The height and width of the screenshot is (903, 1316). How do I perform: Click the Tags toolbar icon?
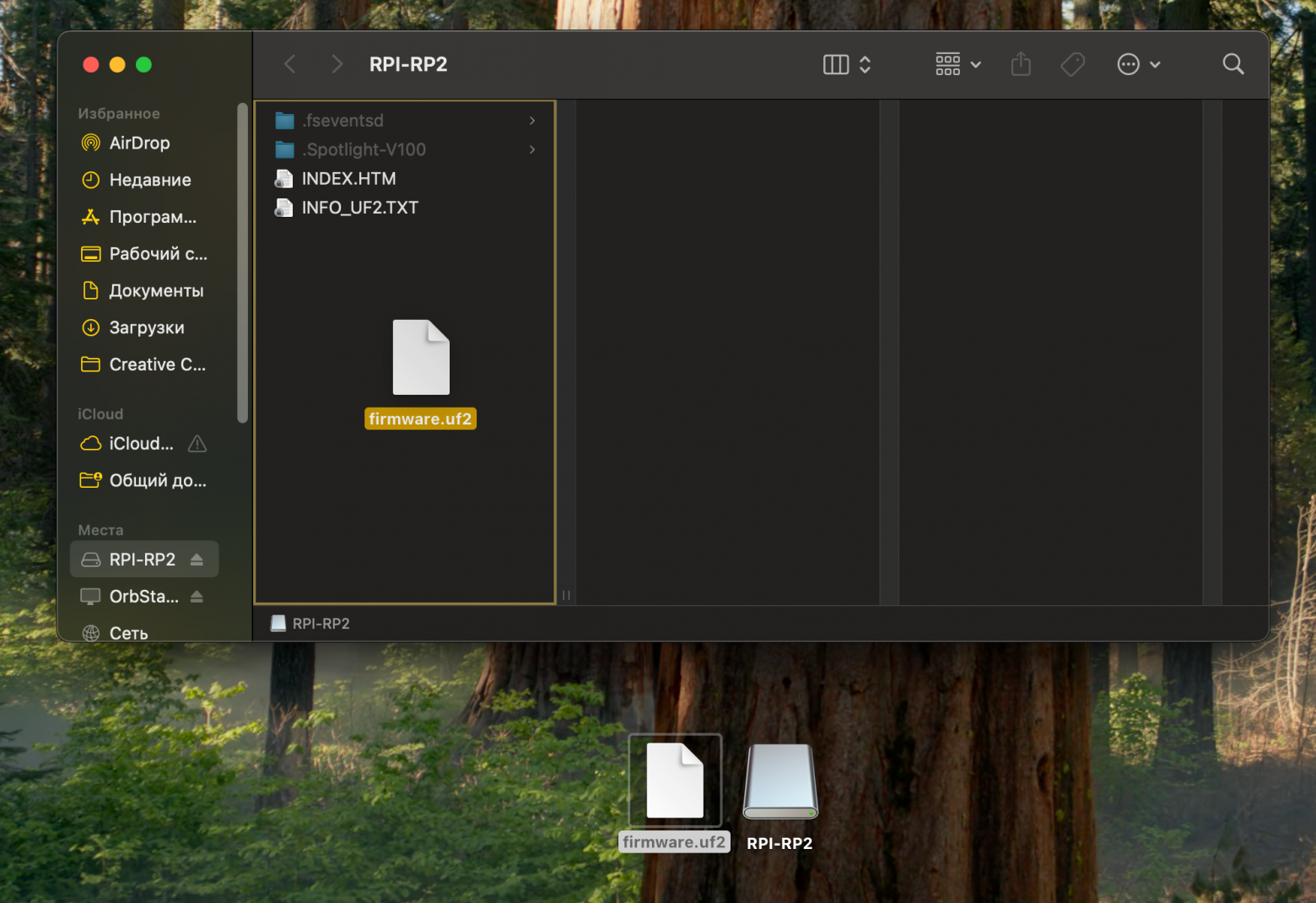tap(1072, 64)
